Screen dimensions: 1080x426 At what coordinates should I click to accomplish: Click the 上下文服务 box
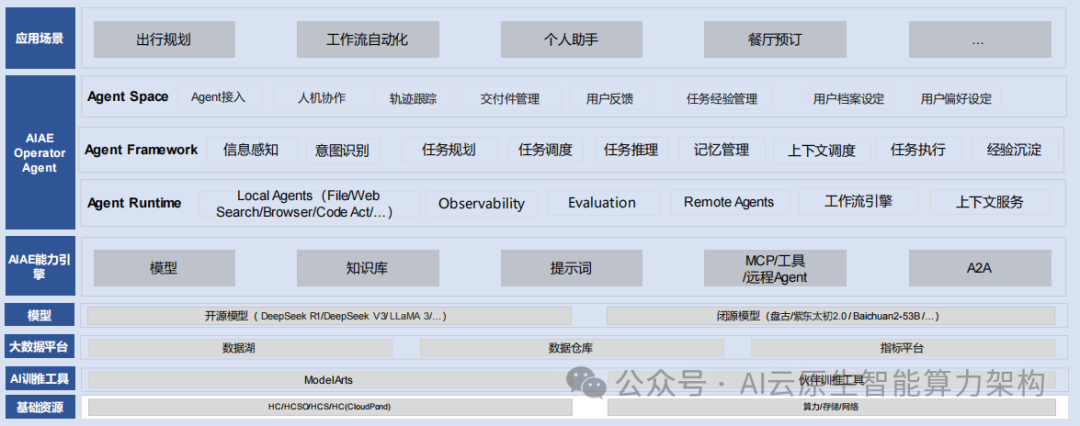point(990,203)
